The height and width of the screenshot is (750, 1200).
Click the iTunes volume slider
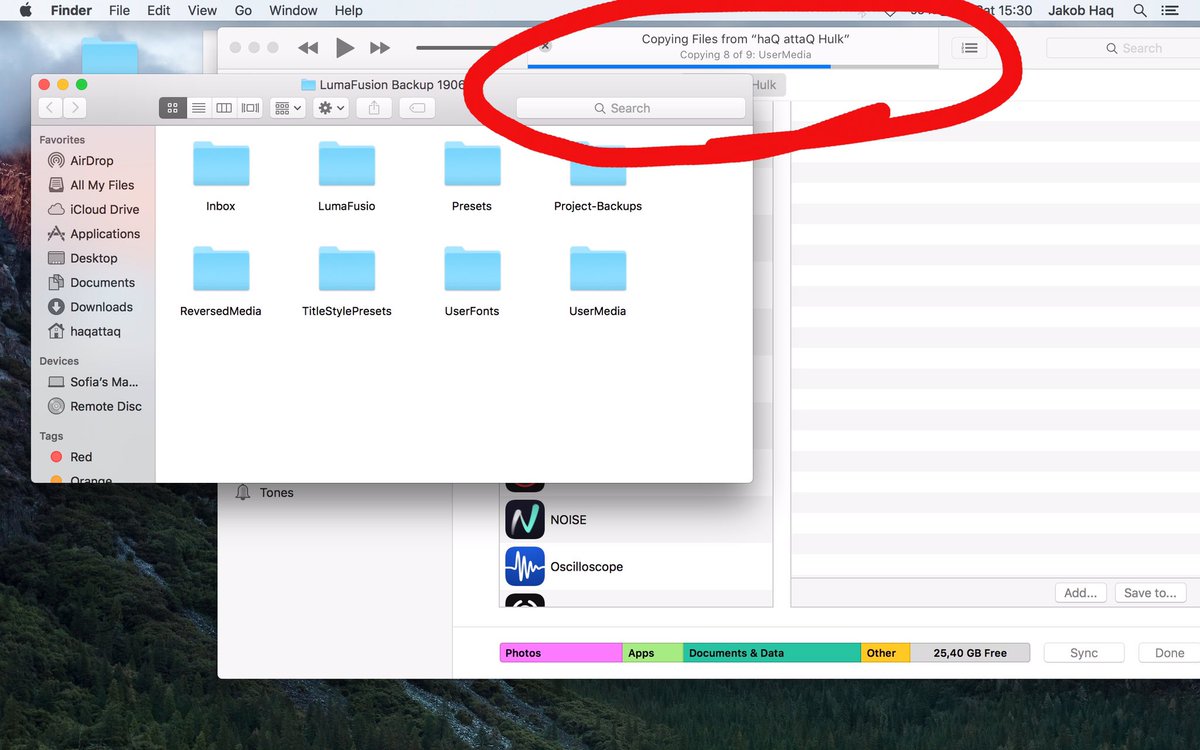pyautogui.click(x=458, y=48)
